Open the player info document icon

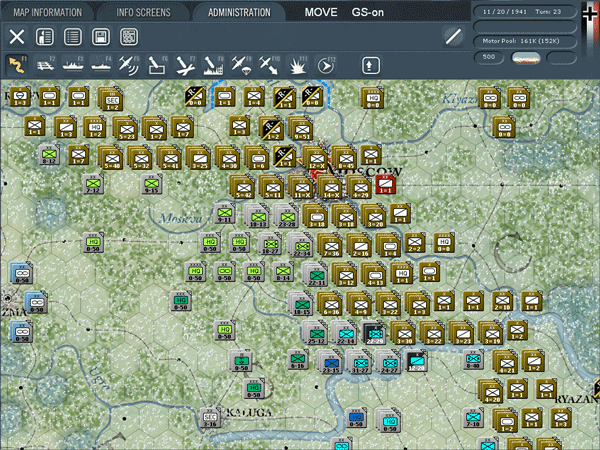tap(44, 37)
